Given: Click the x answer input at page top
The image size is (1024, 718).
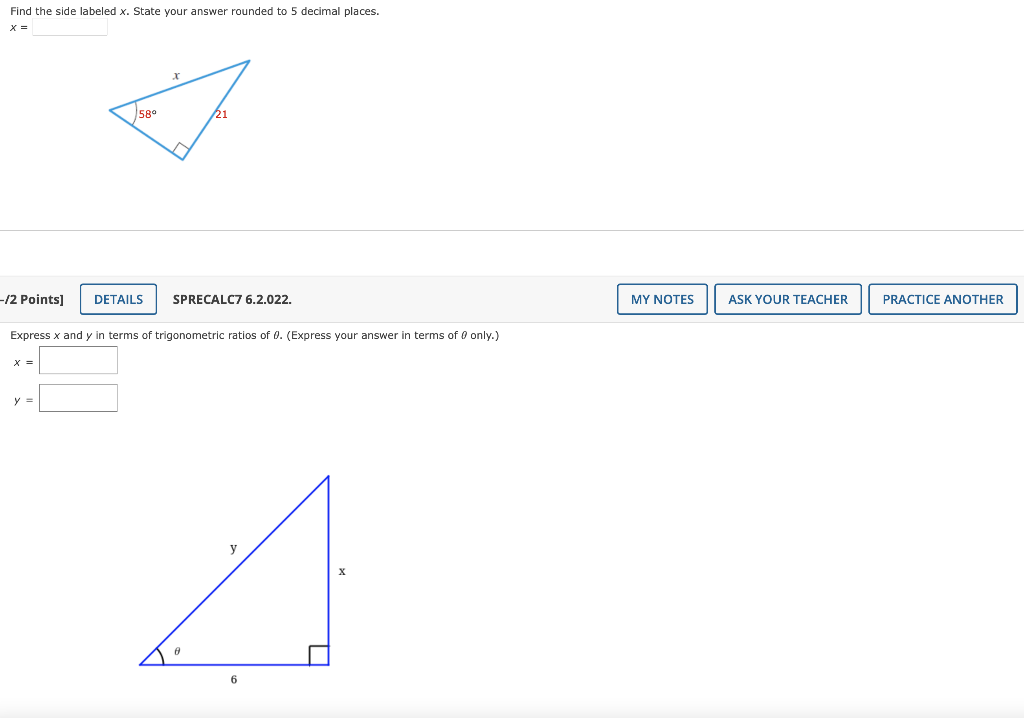Looking at the screenshot, I should [x=69, y=27].
